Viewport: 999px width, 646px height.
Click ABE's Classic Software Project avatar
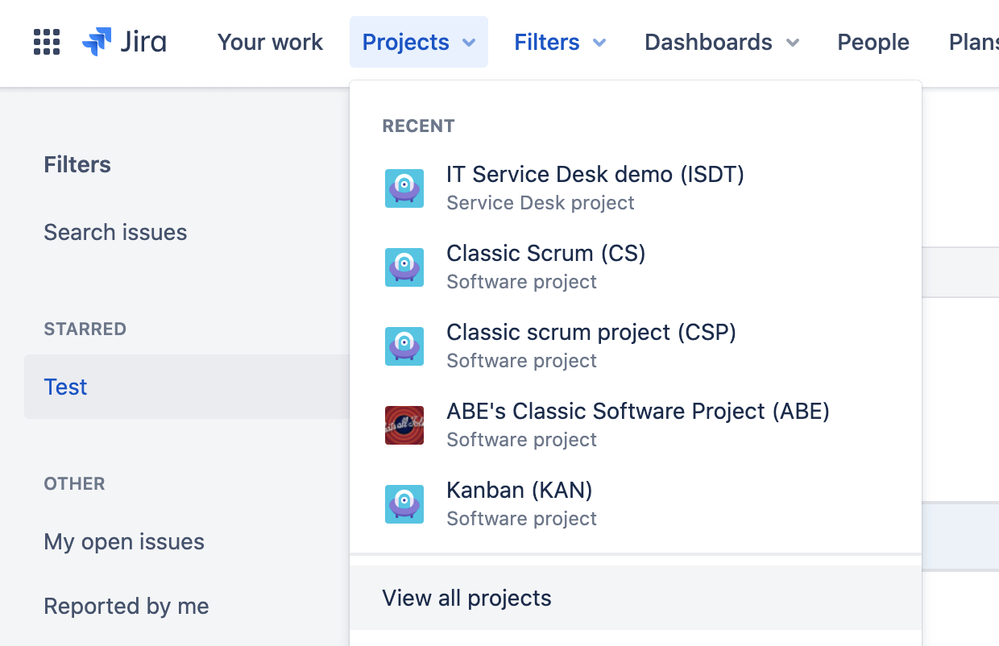[405, 425]
